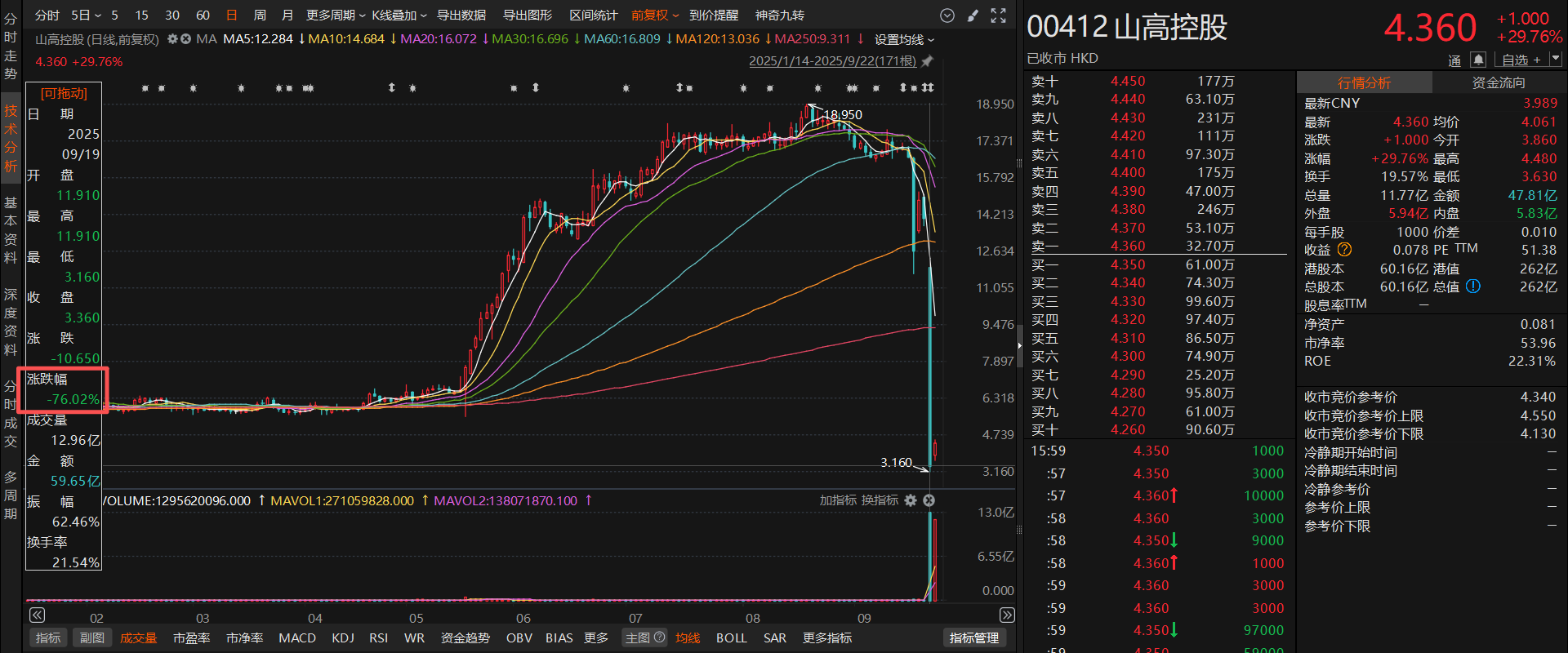
Task: Expand the 更多周期 dropdown
Action: 336,16
